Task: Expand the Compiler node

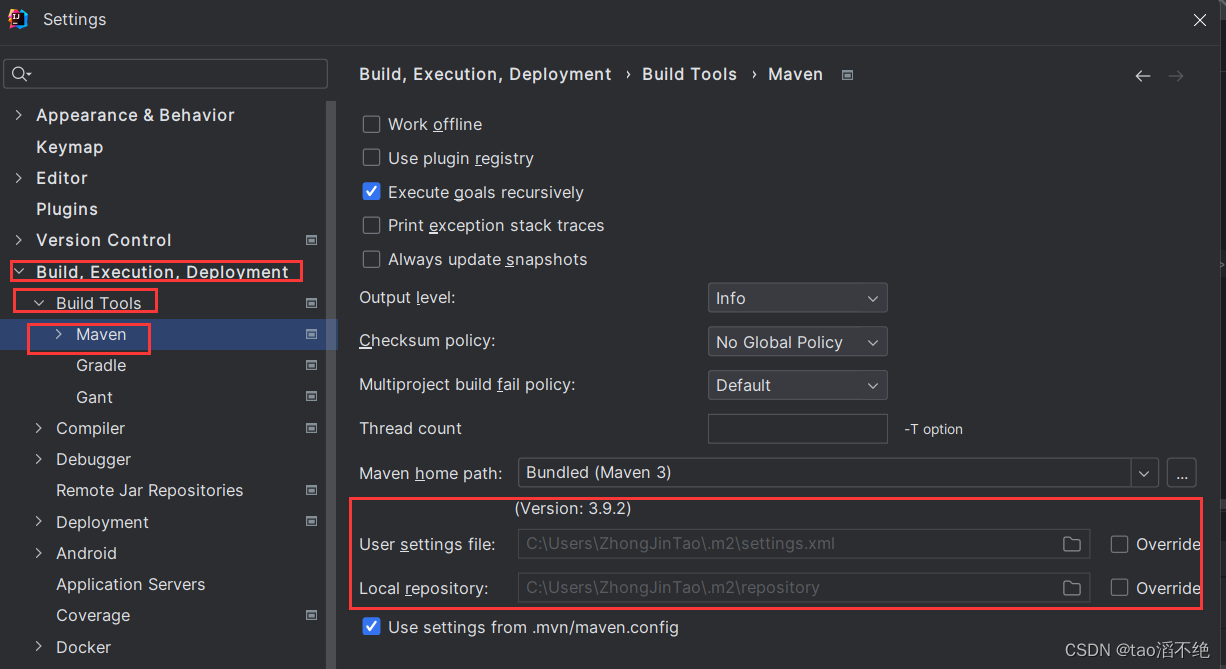Action: pyautogui.click(x=39, y=428)
